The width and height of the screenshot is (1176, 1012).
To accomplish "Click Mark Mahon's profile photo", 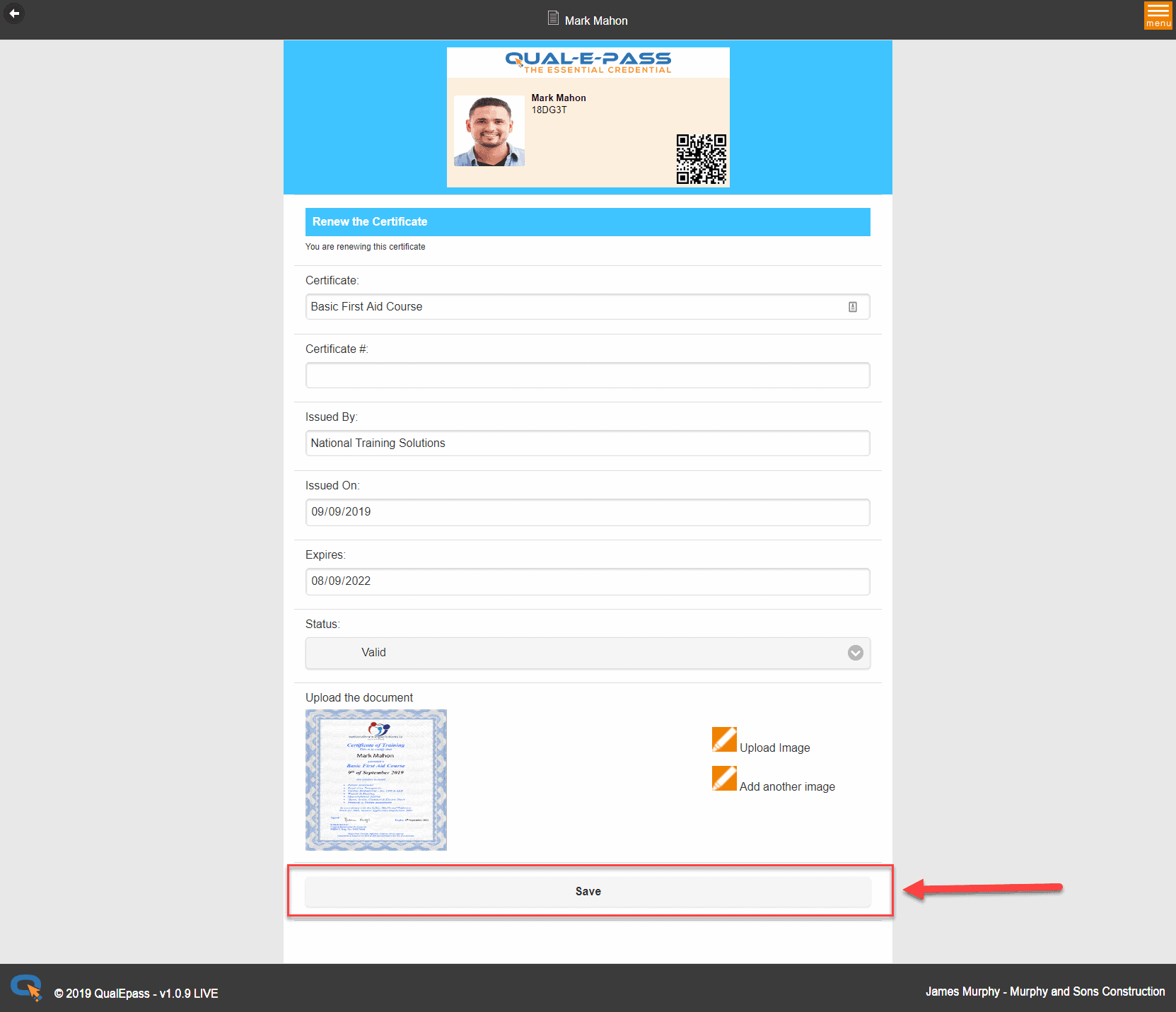I will click(489, 132).
